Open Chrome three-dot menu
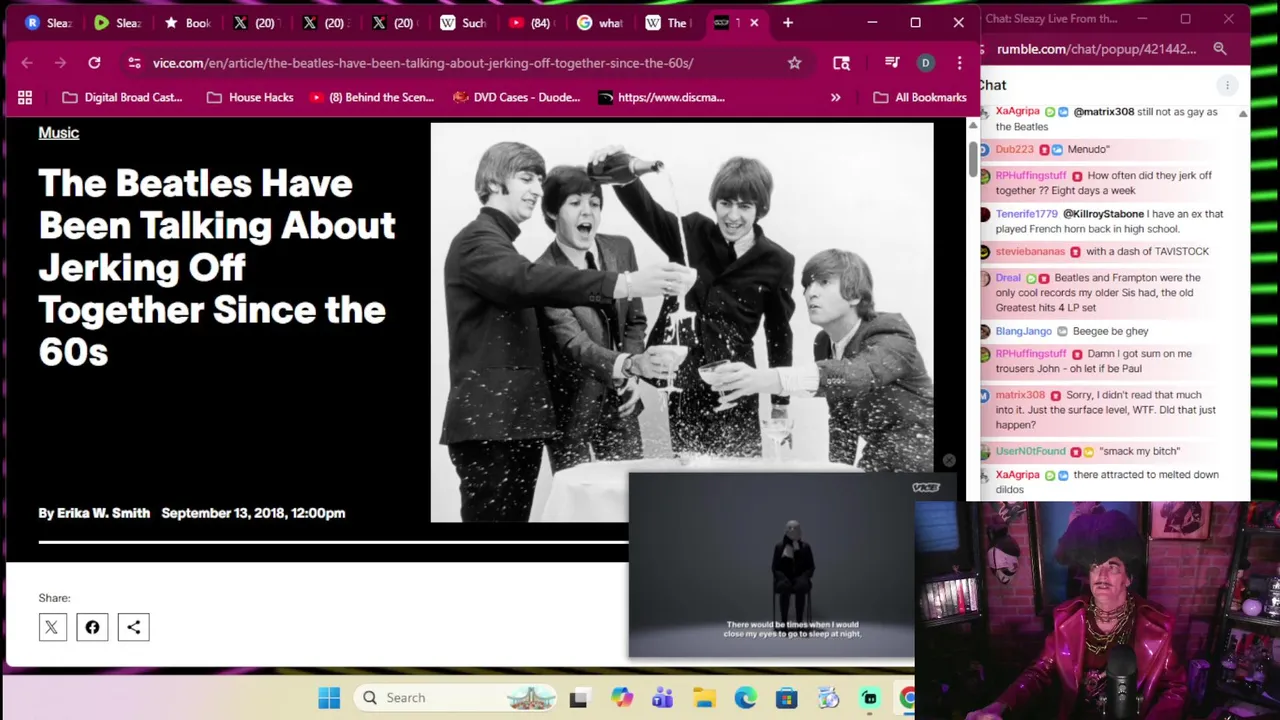This screenshot has width=1280, height=720. (x=959, y=63)
